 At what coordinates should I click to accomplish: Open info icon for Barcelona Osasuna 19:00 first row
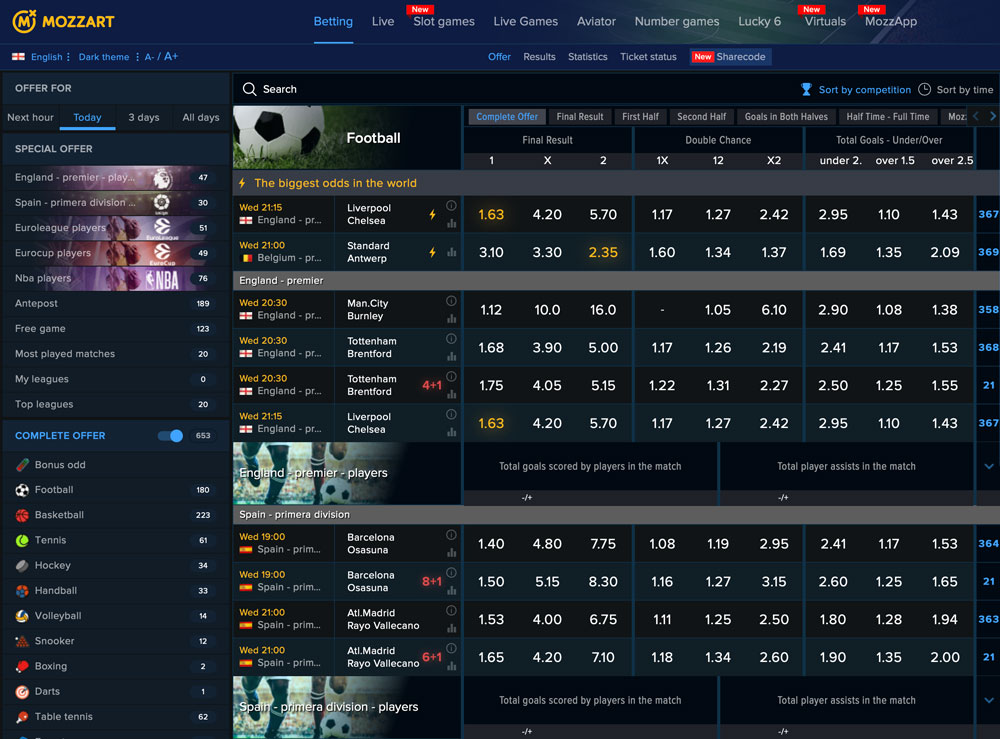(x=451, y=535)
